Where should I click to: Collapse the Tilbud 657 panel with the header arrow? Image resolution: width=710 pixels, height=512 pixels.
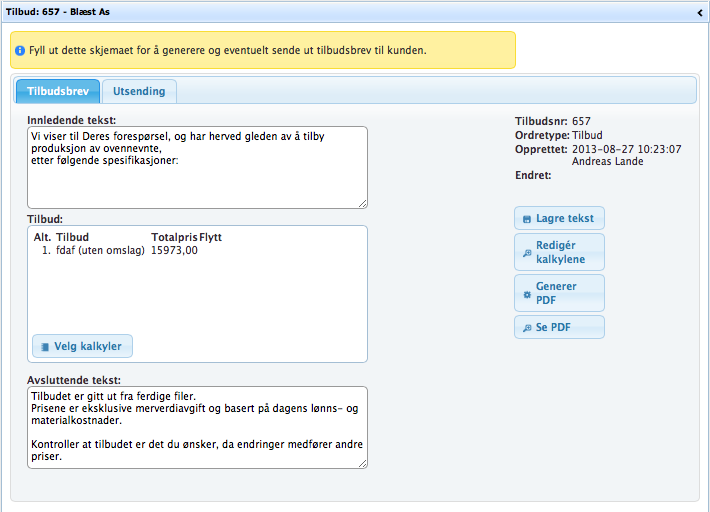[700, 12]
